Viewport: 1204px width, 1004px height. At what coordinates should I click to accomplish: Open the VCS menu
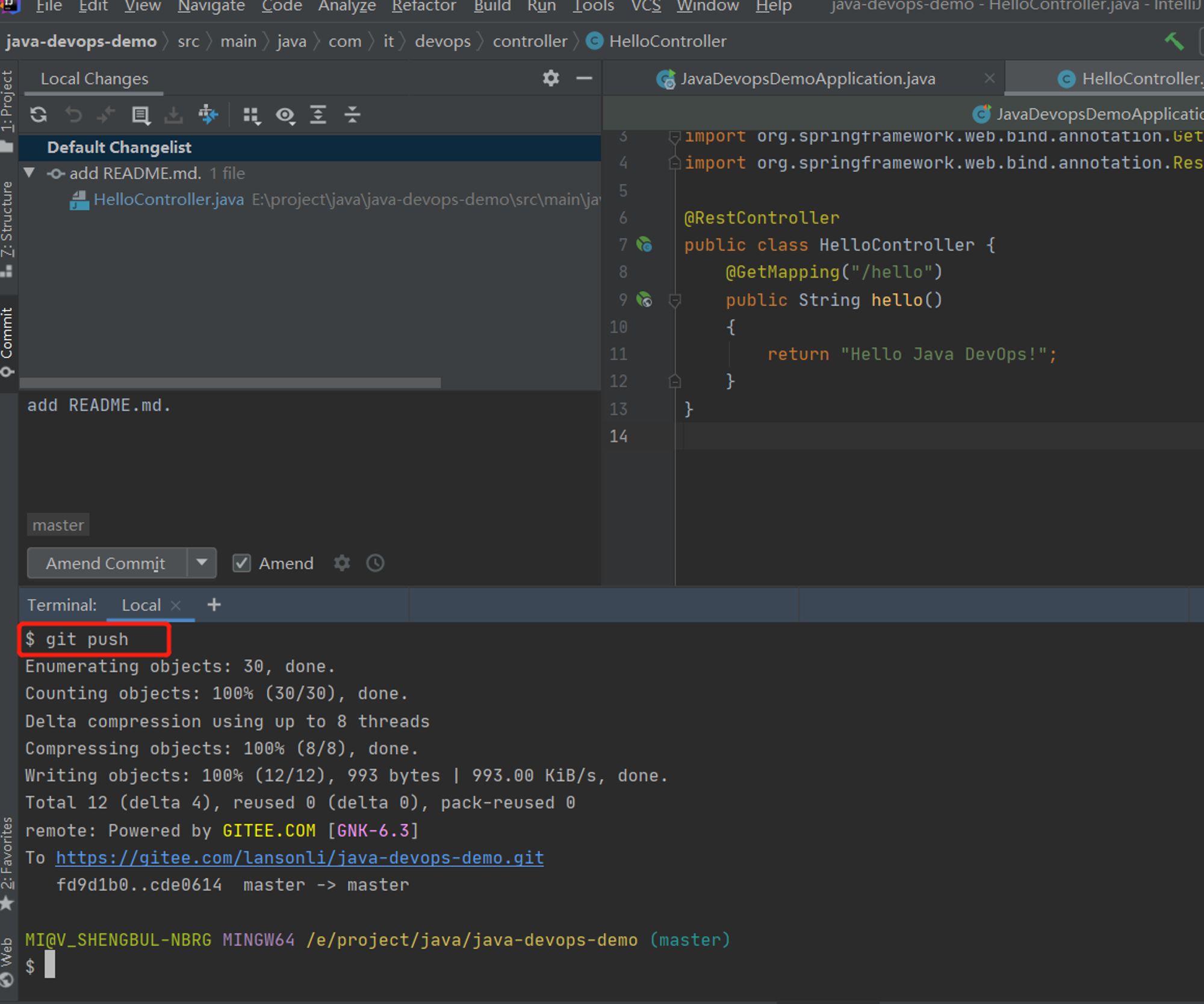coord(646,6)
